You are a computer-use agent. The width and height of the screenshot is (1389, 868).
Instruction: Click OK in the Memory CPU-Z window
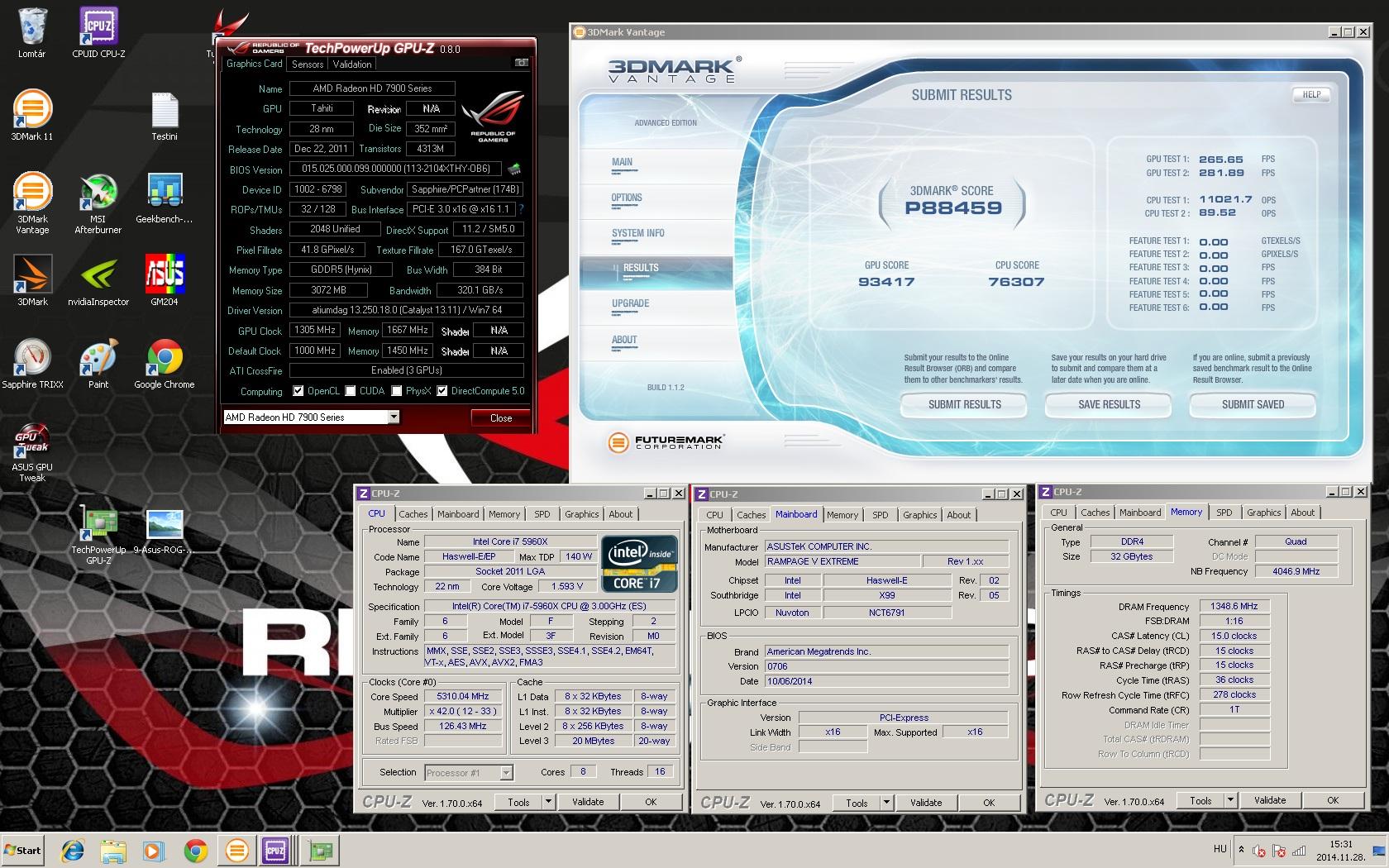coord(1333,800)
